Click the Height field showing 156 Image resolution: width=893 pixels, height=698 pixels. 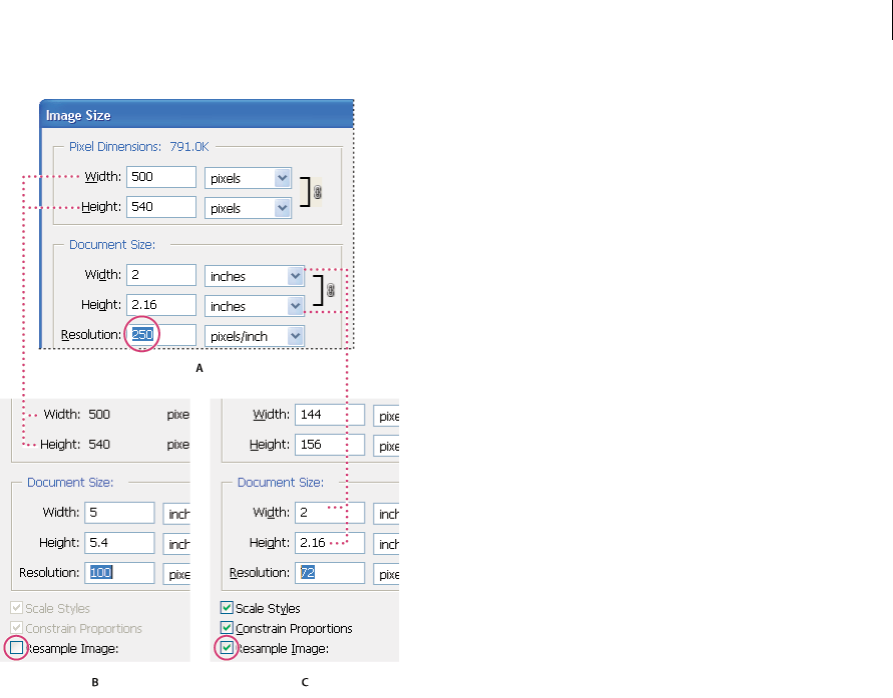click(330, 445)
